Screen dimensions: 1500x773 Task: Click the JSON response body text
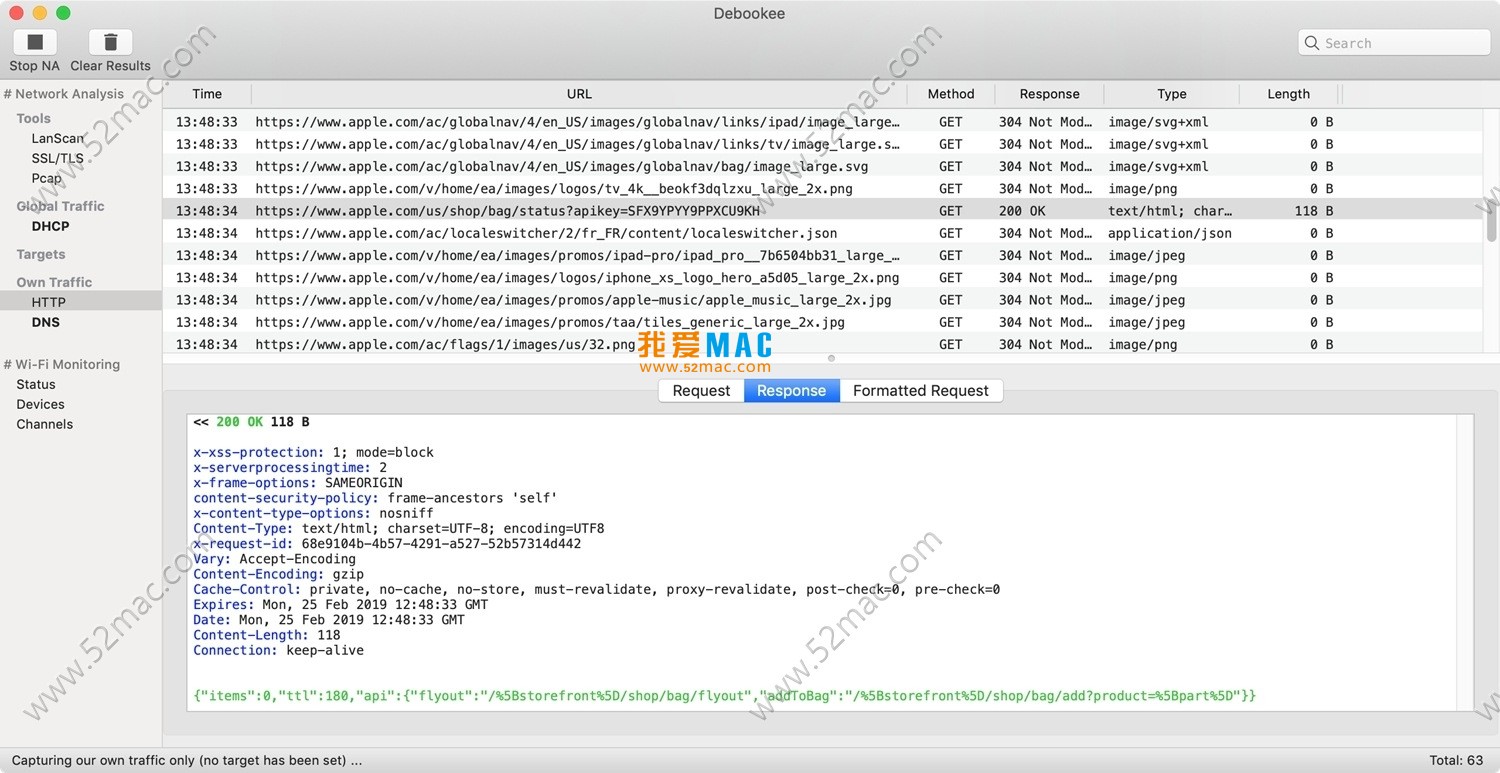click(x=724, y=695)
